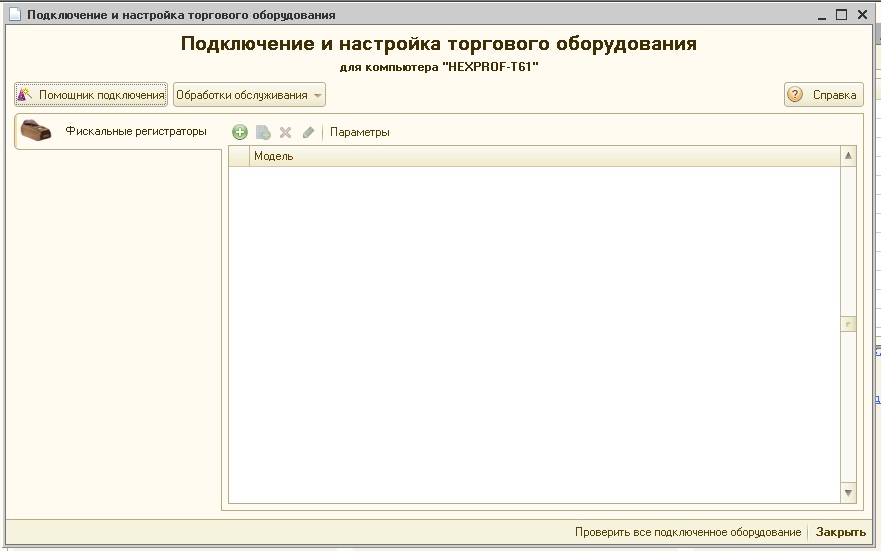Click the green plus add device icon
Screen dimensions: 881x551
click(x=239, y=132)
